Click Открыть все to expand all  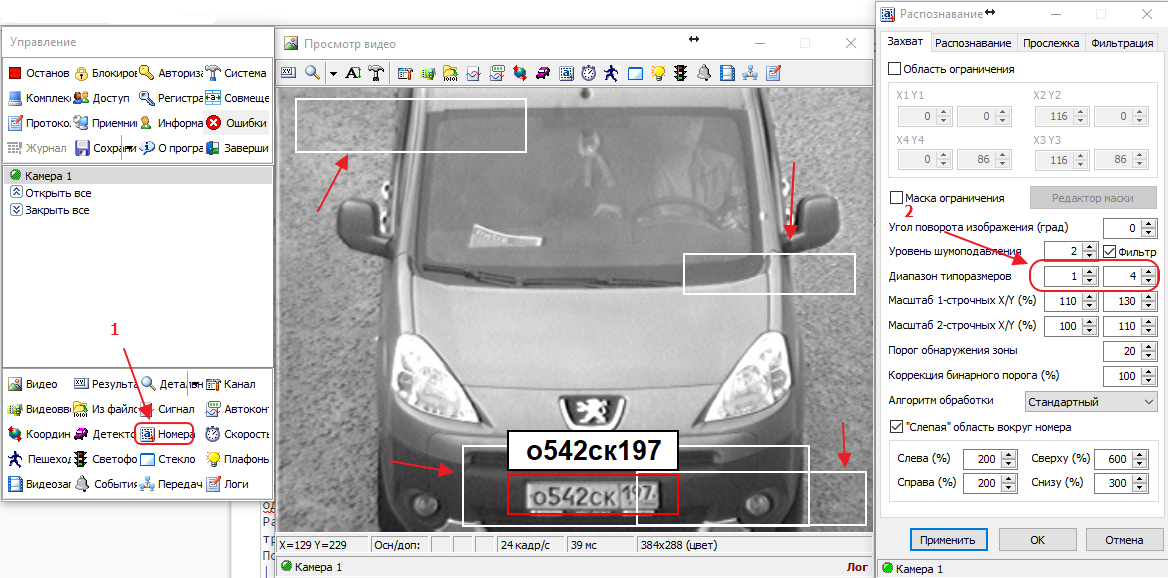click(57, 193)
